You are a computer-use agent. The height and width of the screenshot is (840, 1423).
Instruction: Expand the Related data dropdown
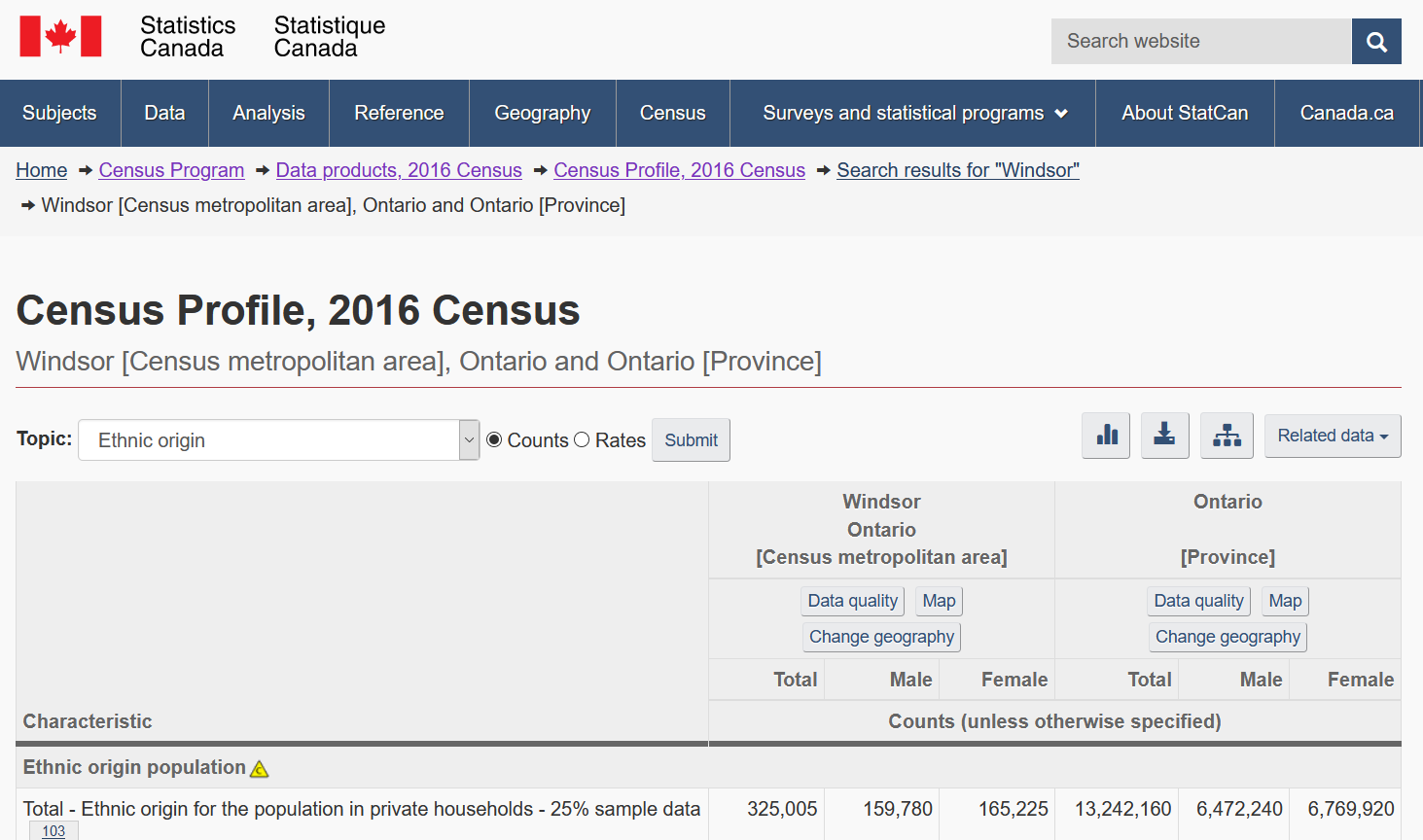point(1333,436)
